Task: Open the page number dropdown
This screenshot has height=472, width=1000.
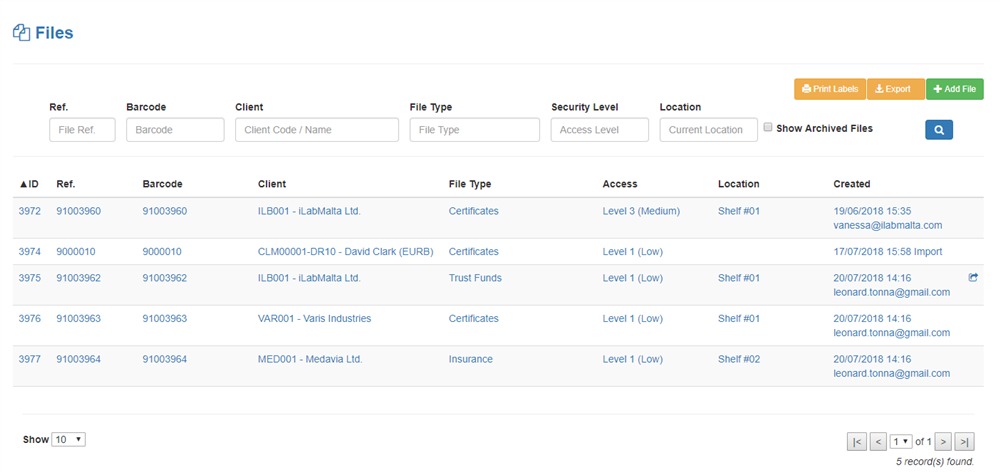Action: (901, 441)
